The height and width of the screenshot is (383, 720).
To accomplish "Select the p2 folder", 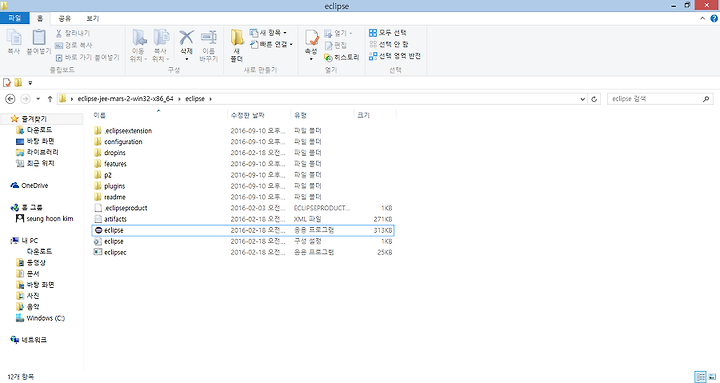I will 108,175.
